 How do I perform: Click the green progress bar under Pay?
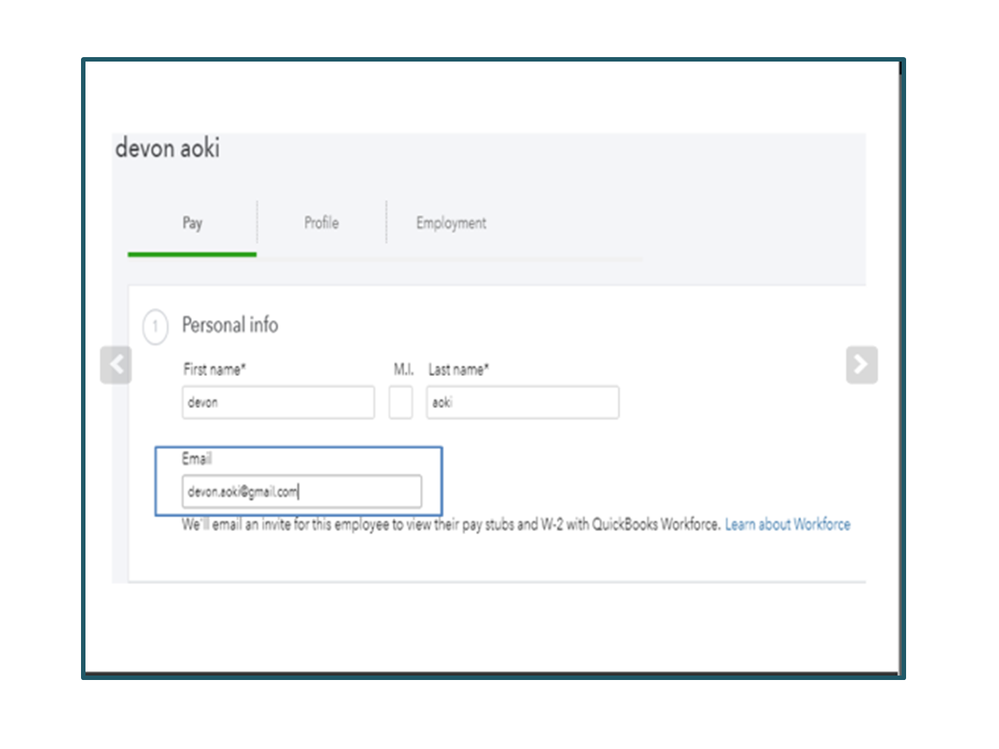click(192, 254)
